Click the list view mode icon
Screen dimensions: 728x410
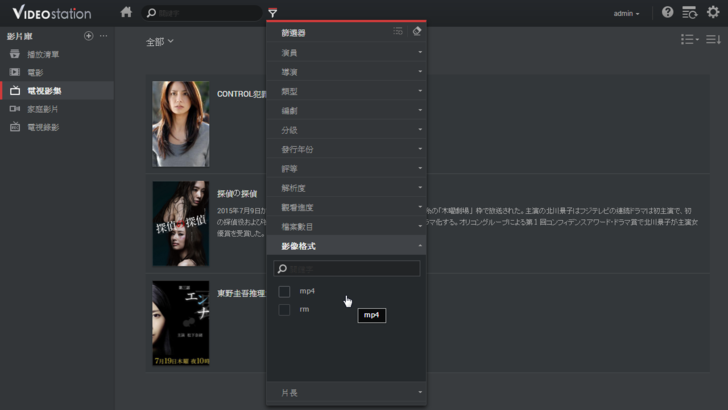click(688, 40)
